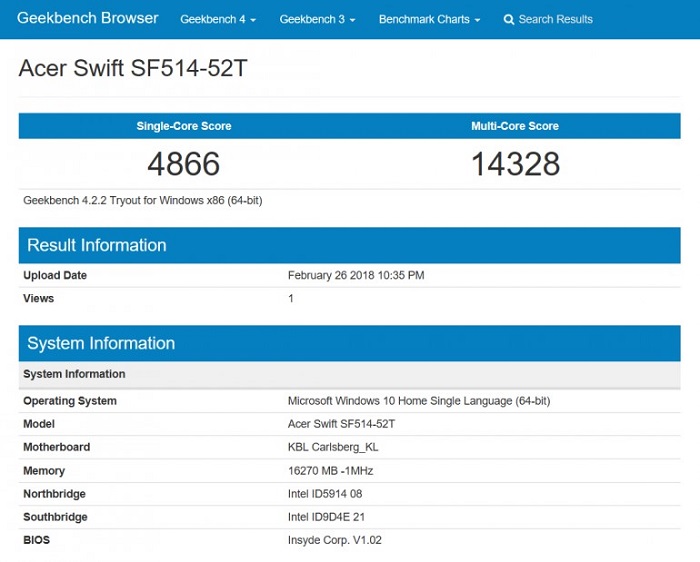Open the Search Results link text
The image size is (700, 562).
click(555, 20)
